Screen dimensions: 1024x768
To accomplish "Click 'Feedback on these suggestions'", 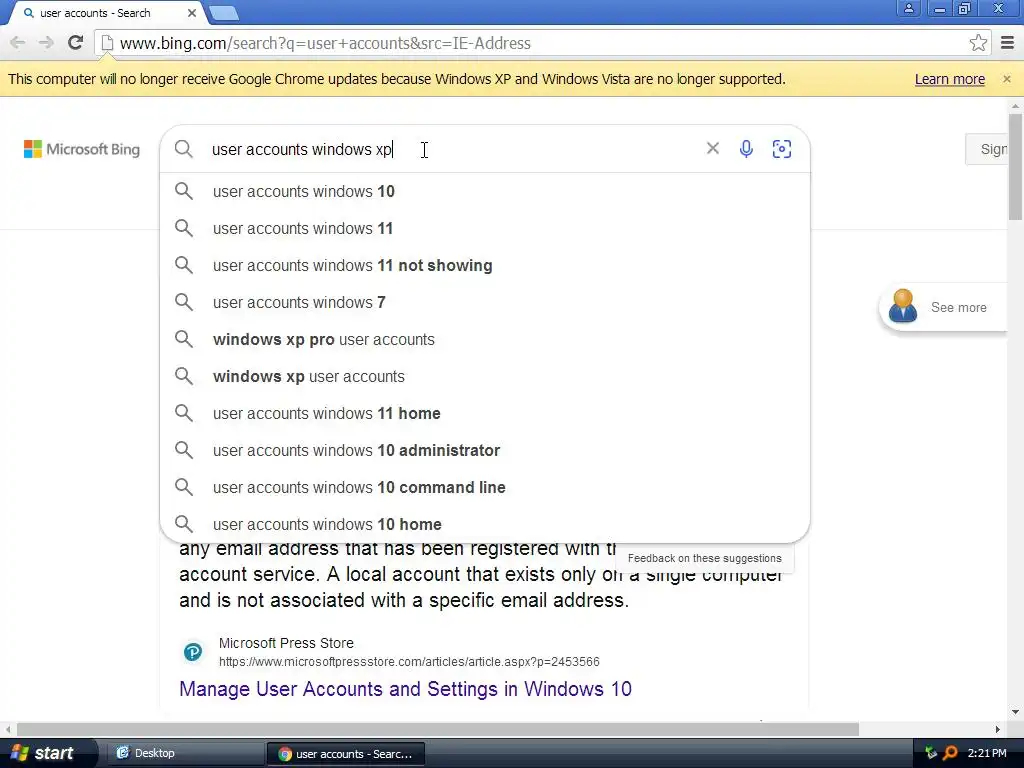I will click(x=705, y=558).
